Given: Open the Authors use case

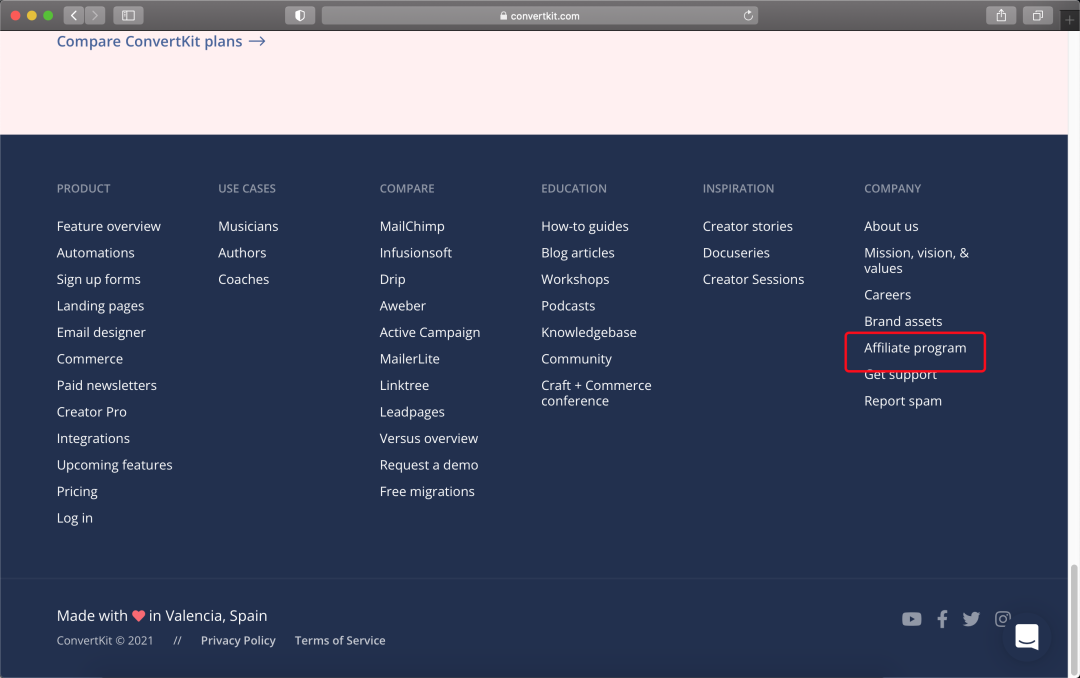Looking at the screenshot, I should 242,253.
